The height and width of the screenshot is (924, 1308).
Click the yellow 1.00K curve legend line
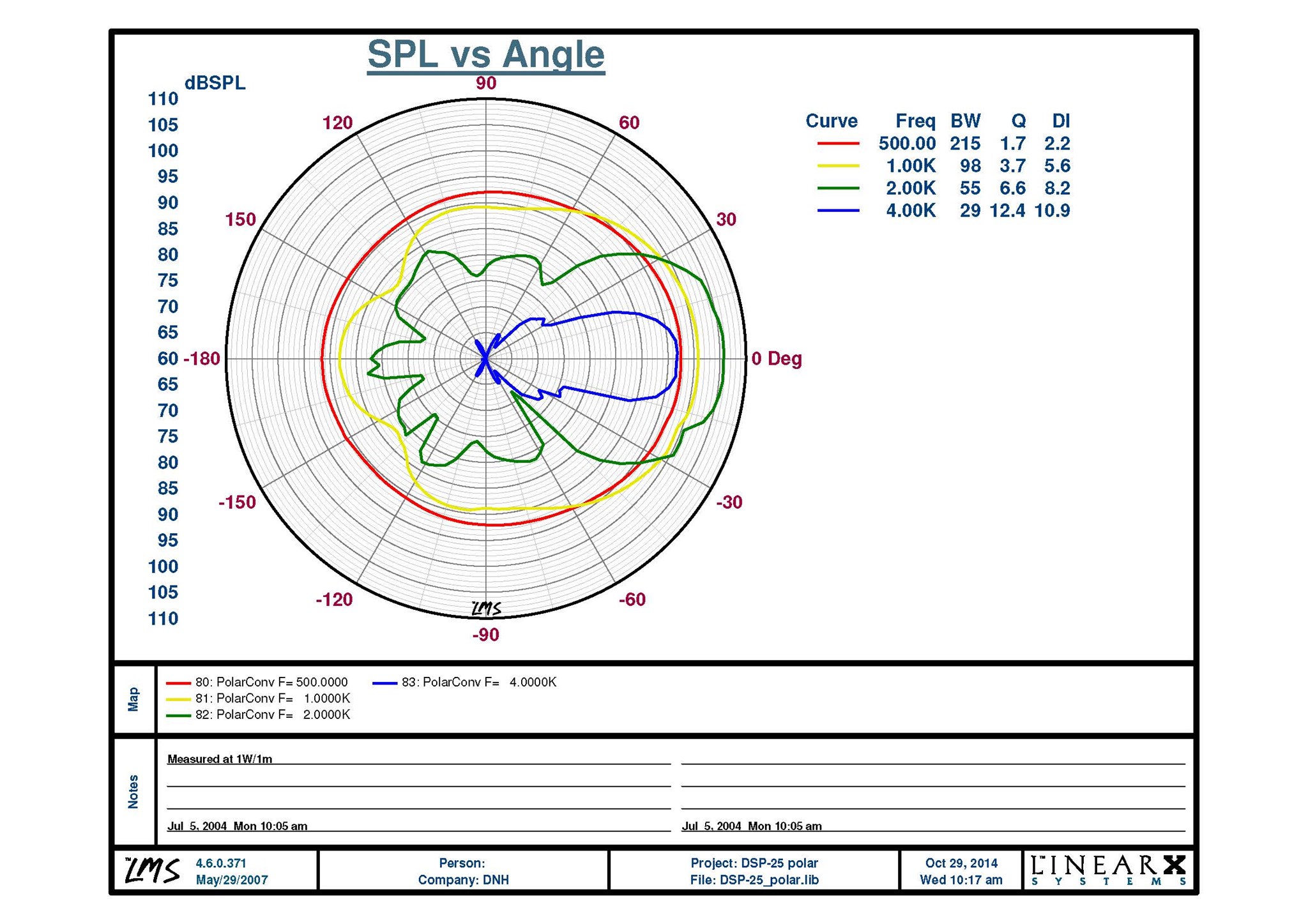(838, 166)
